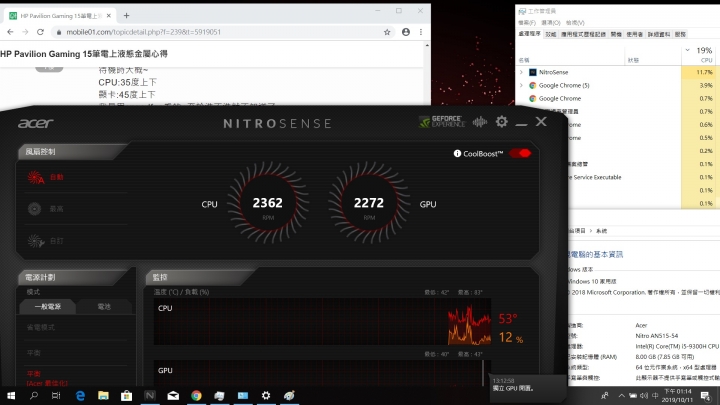Show hidden system tray icons
The image size is (720, 405).
point(621,395)
